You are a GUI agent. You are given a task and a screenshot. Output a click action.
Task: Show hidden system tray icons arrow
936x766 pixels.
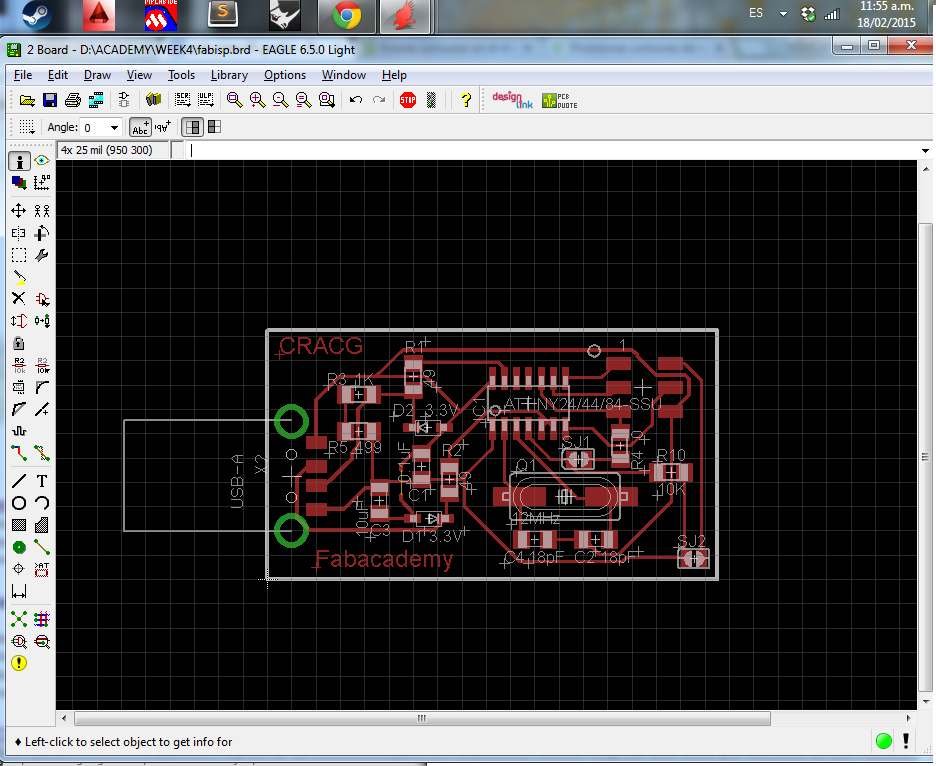pos(783,14)
